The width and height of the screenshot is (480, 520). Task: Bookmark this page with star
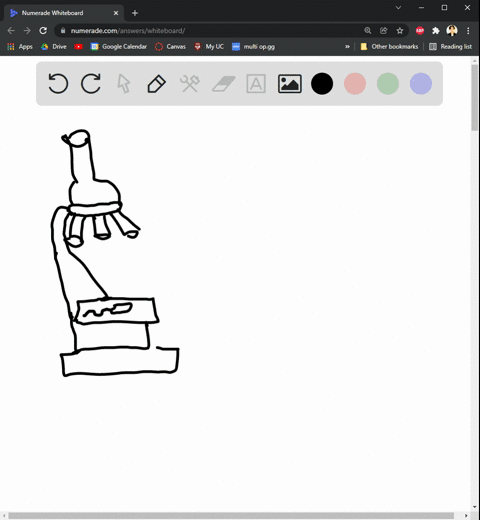(400, 31)
